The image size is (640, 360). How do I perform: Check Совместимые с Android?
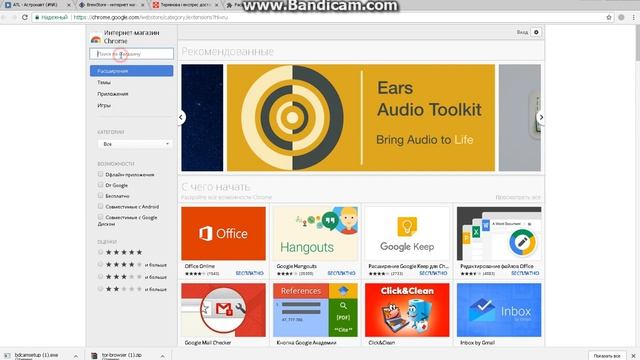pyautogui.click(x=100, y=206)
